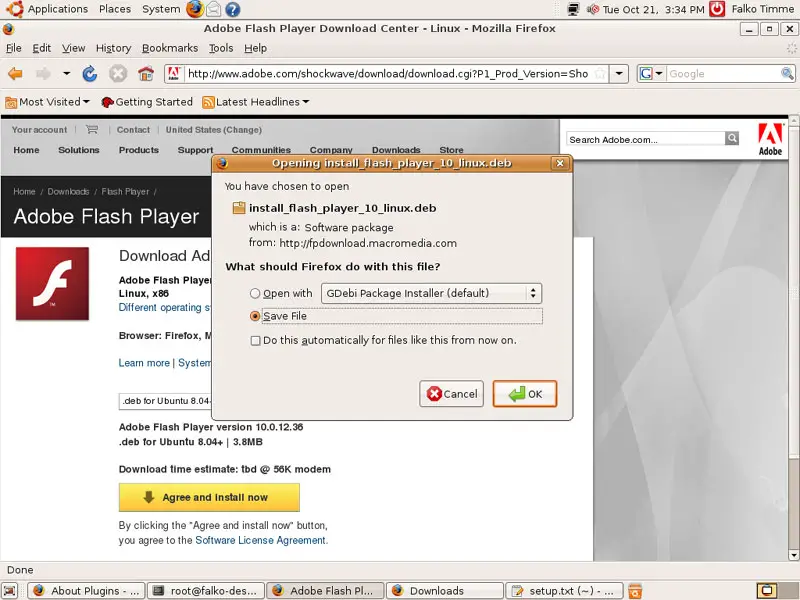Open the mail launcher in the top panel
The width and height of the screenshot is (800, 600).
(214, 9)
